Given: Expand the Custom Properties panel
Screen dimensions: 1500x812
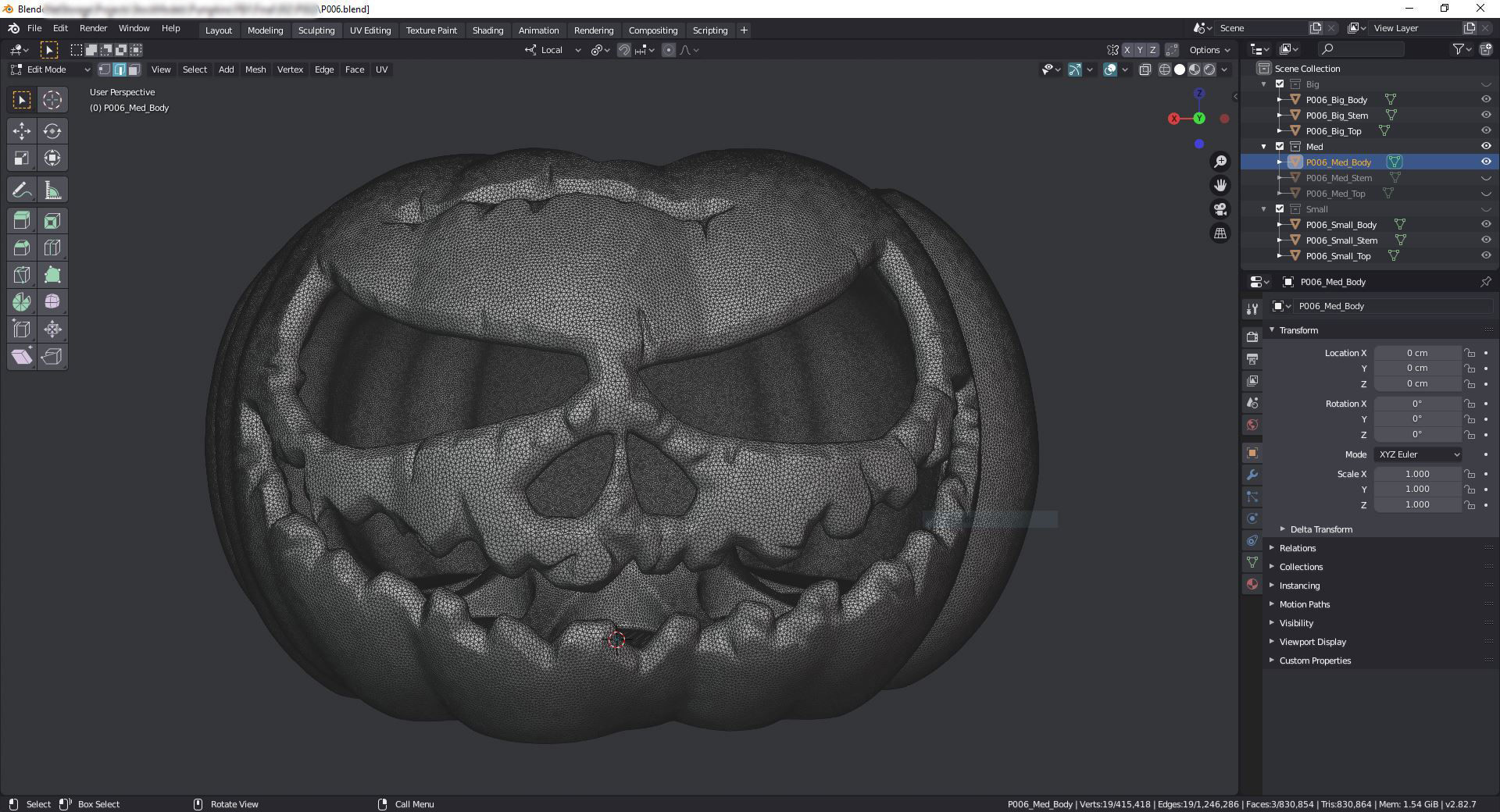Looking at the screenshot, I should [1314, 661].
